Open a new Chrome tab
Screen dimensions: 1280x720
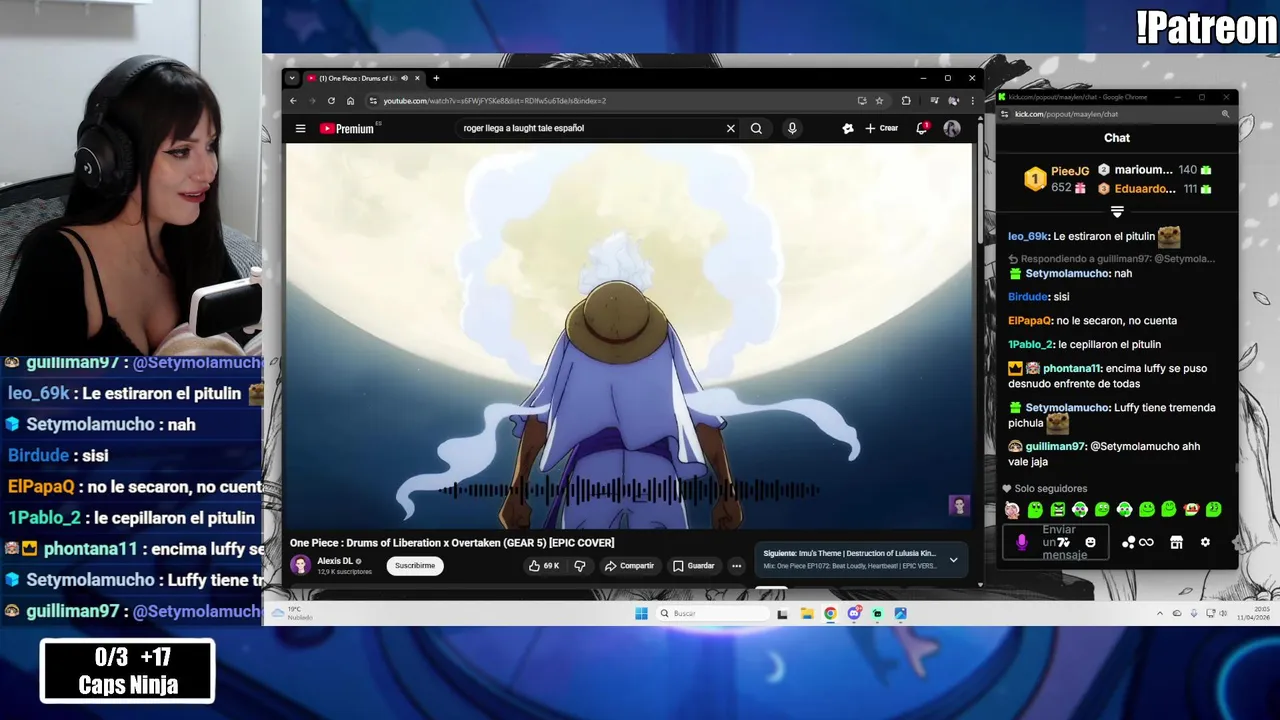point(436,78)
